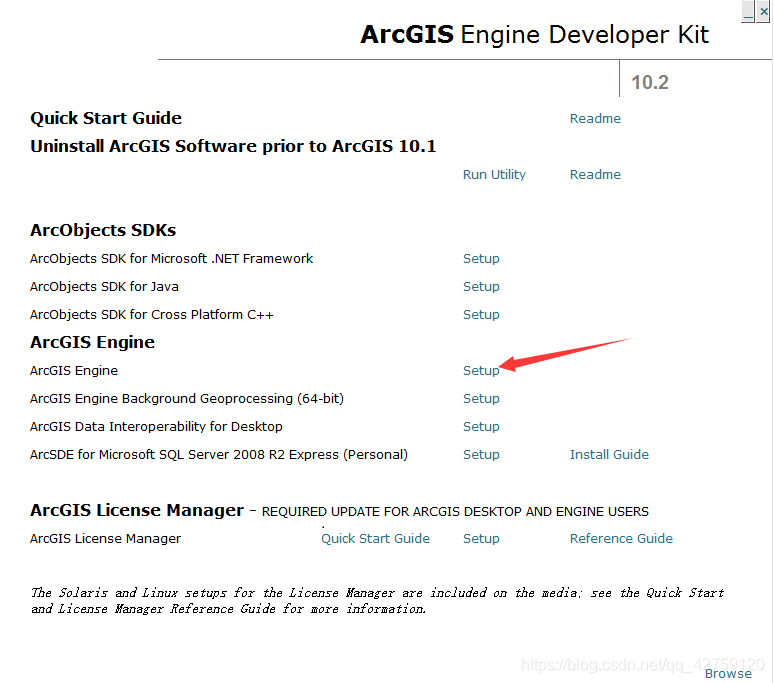Close the ArcGIS Engine Developer Kit window

764,12
